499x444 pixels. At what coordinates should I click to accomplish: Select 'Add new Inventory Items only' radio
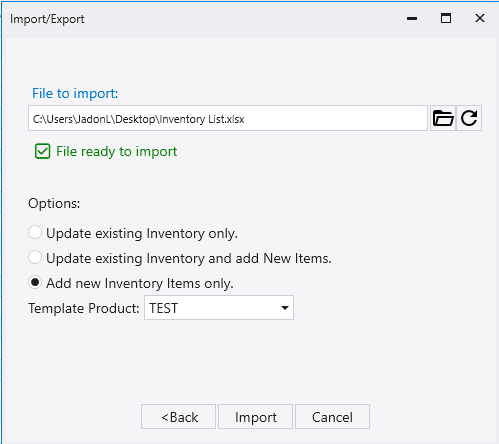pos(35,283)
